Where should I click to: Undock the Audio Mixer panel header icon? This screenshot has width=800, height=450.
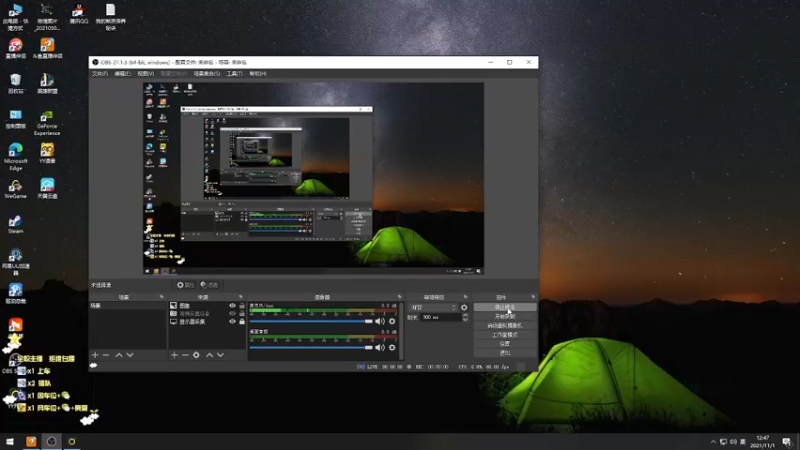[399, 297]
